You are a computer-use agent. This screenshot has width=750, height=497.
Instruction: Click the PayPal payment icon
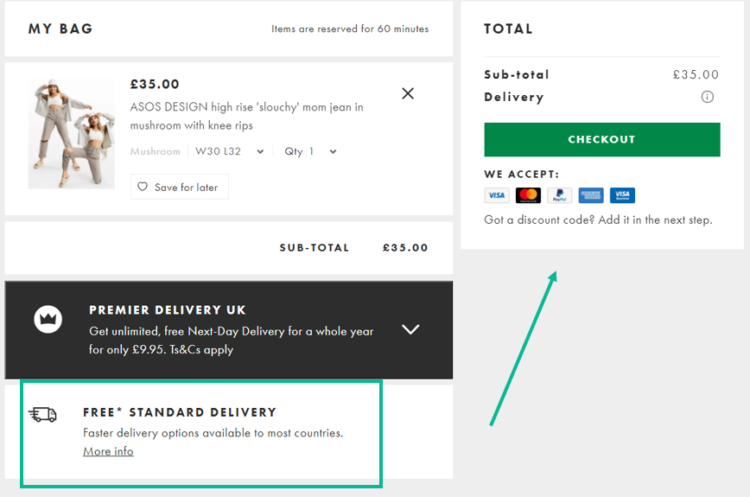click(x=559, y=195)
